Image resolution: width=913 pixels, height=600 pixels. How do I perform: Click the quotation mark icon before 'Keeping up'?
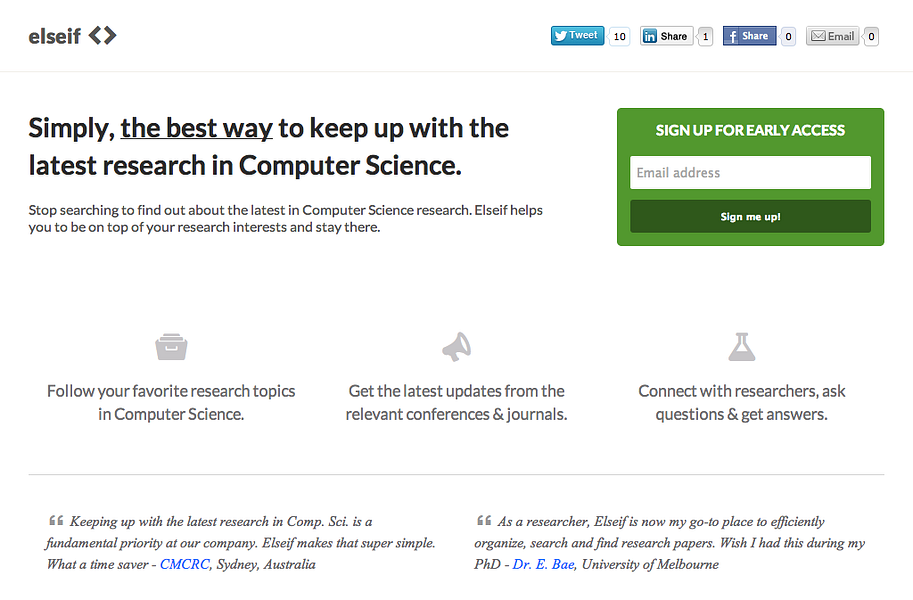(56, 521)
